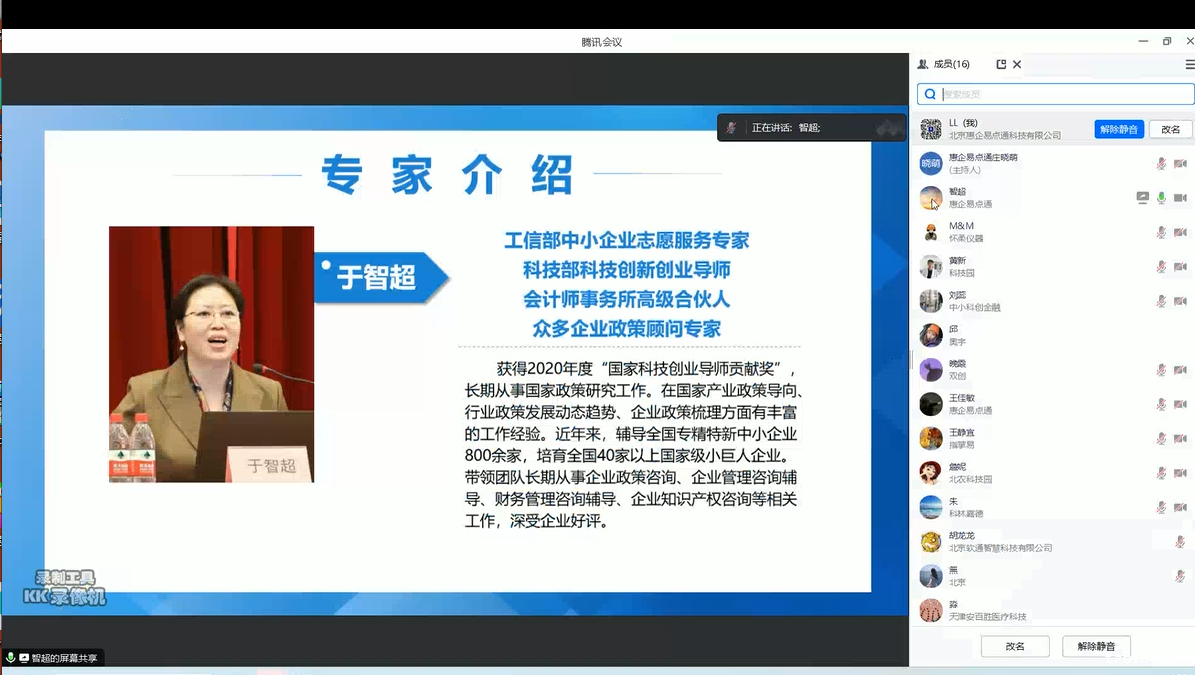Click 刘丽's camera-off icon
This screenshot has width=1195, height=675.
tap(1180, 301)
